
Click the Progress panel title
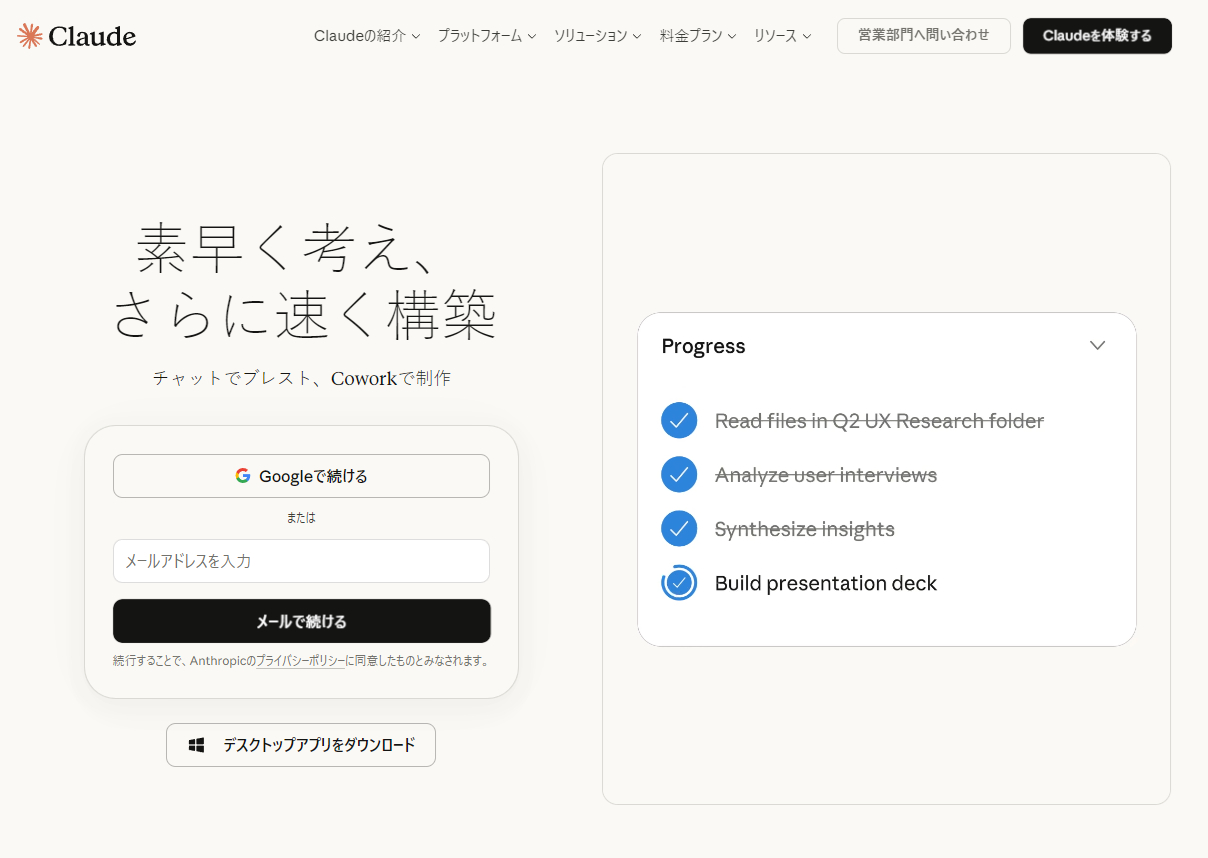703,346
